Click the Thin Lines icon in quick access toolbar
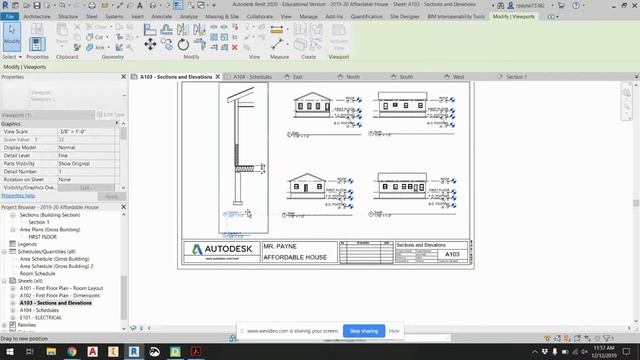Viewport: 640px width, 360px height. point(178,5)
